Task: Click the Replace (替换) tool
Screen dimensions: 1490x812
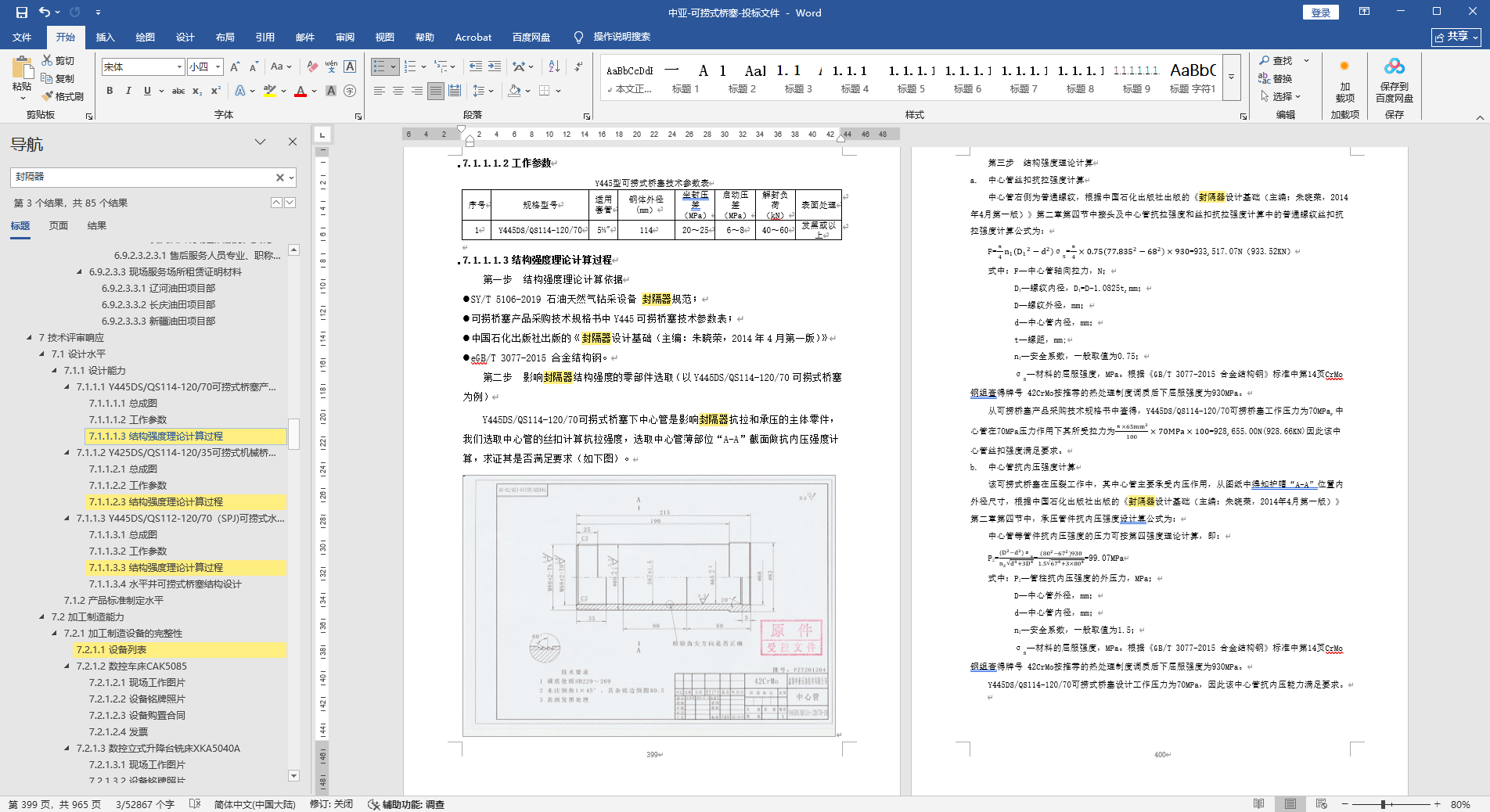Action: pos(1276,78)
